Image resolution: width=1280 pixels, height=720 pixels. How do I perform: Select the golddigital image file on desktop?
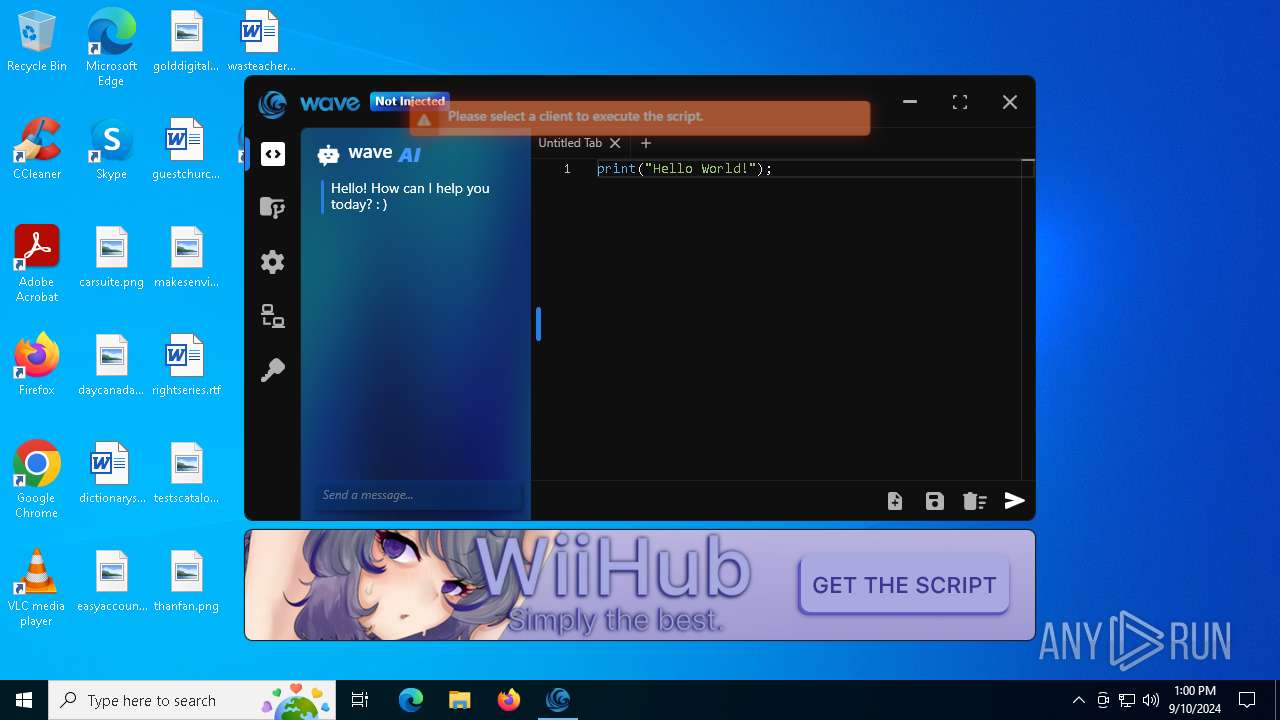(186, 42)
